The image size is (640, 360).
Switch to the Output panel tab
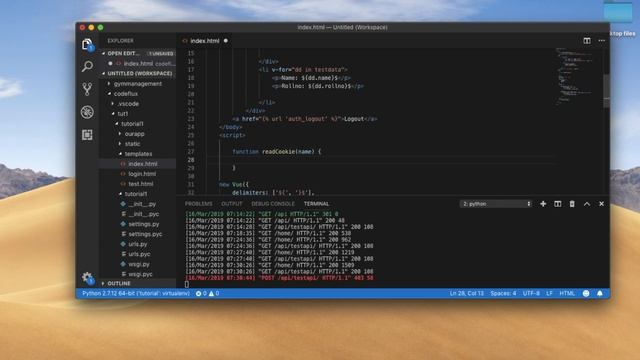point(231,204)
